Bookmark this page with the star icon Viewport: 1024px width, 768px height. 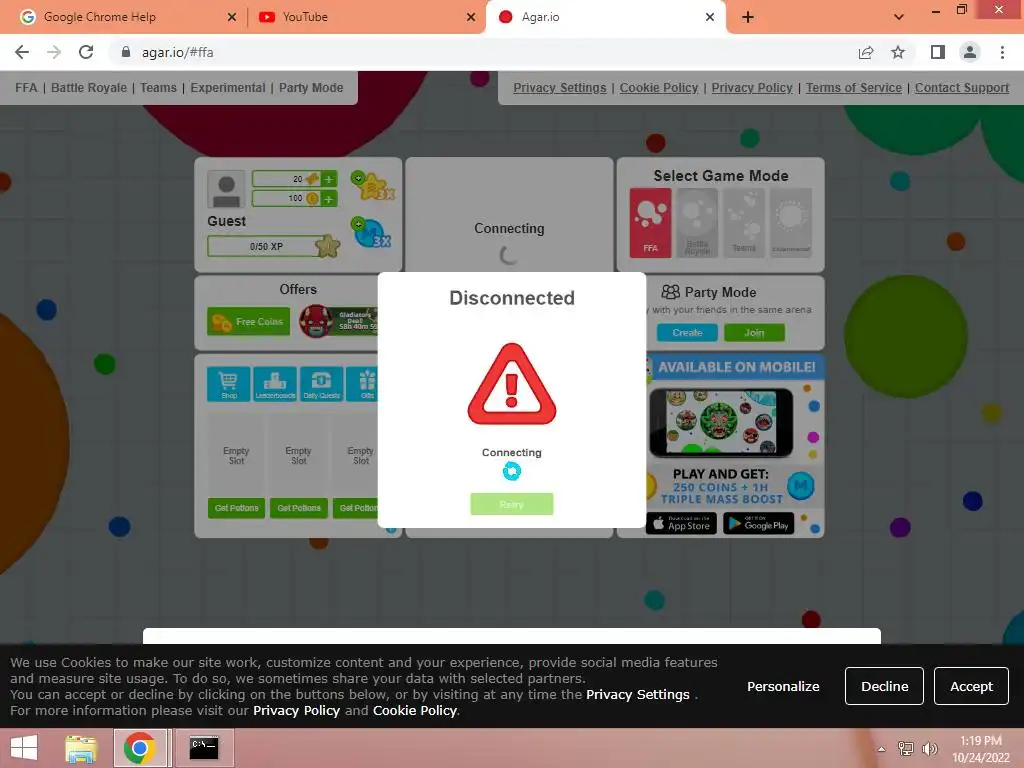pos(898,52)
